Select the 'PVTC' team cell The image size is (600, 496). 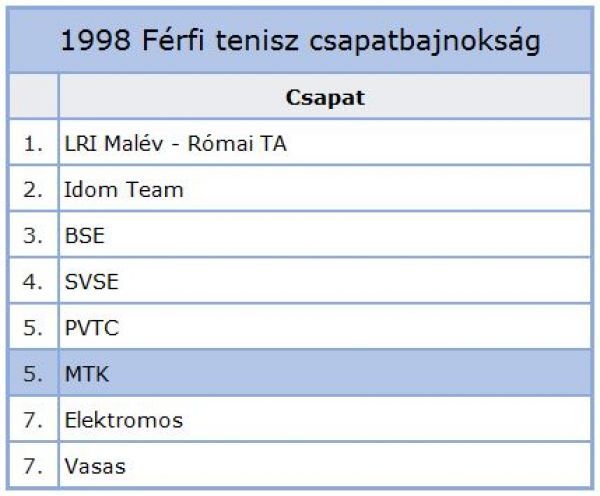[x=325, y=327]
